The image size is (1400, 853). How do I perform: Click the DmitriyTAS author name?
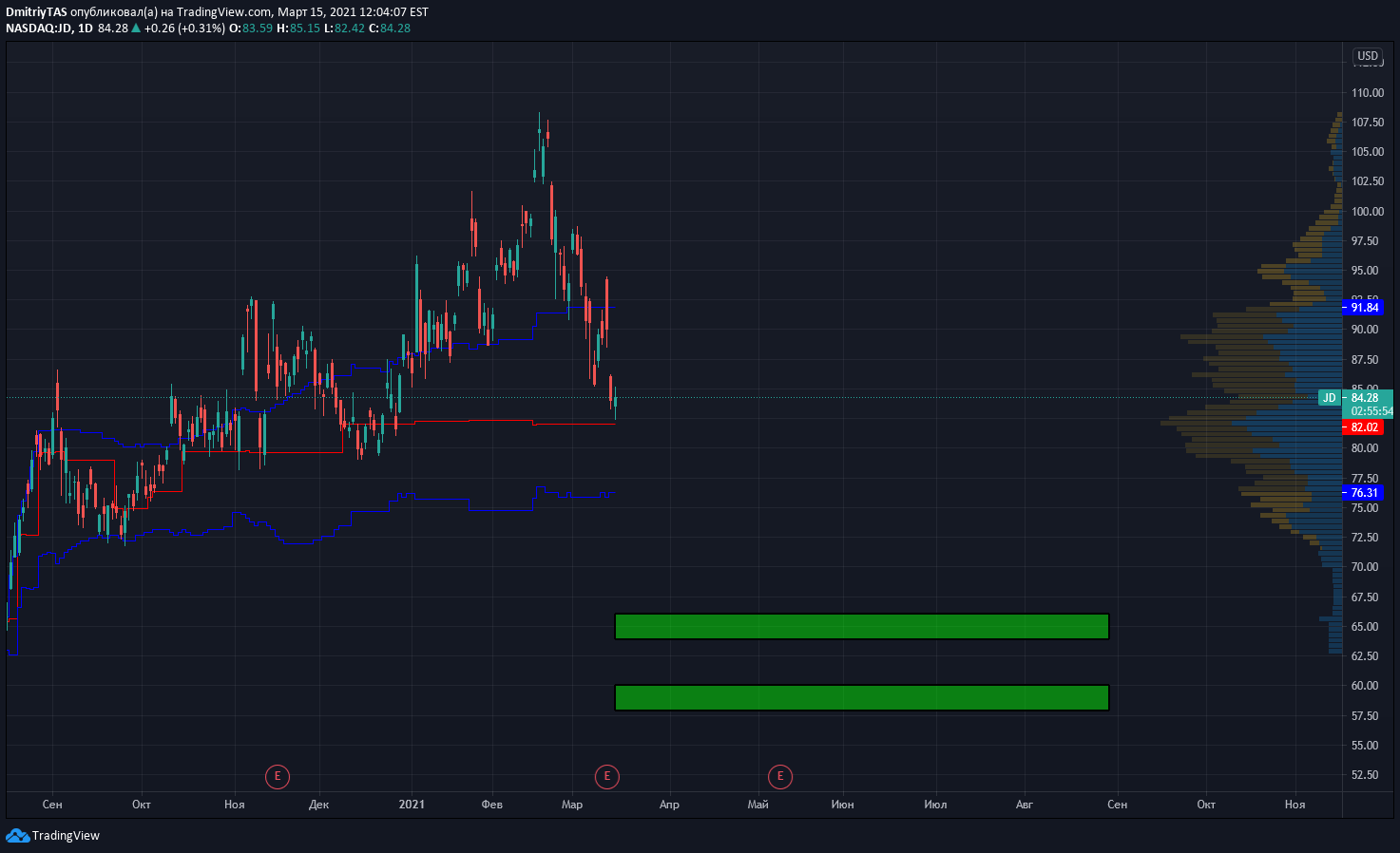coord(36,12)
